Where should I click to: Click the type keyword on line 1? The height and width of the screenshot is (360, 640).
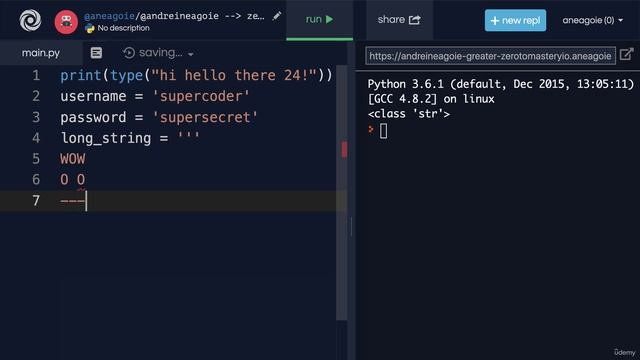tap(127, 76)
